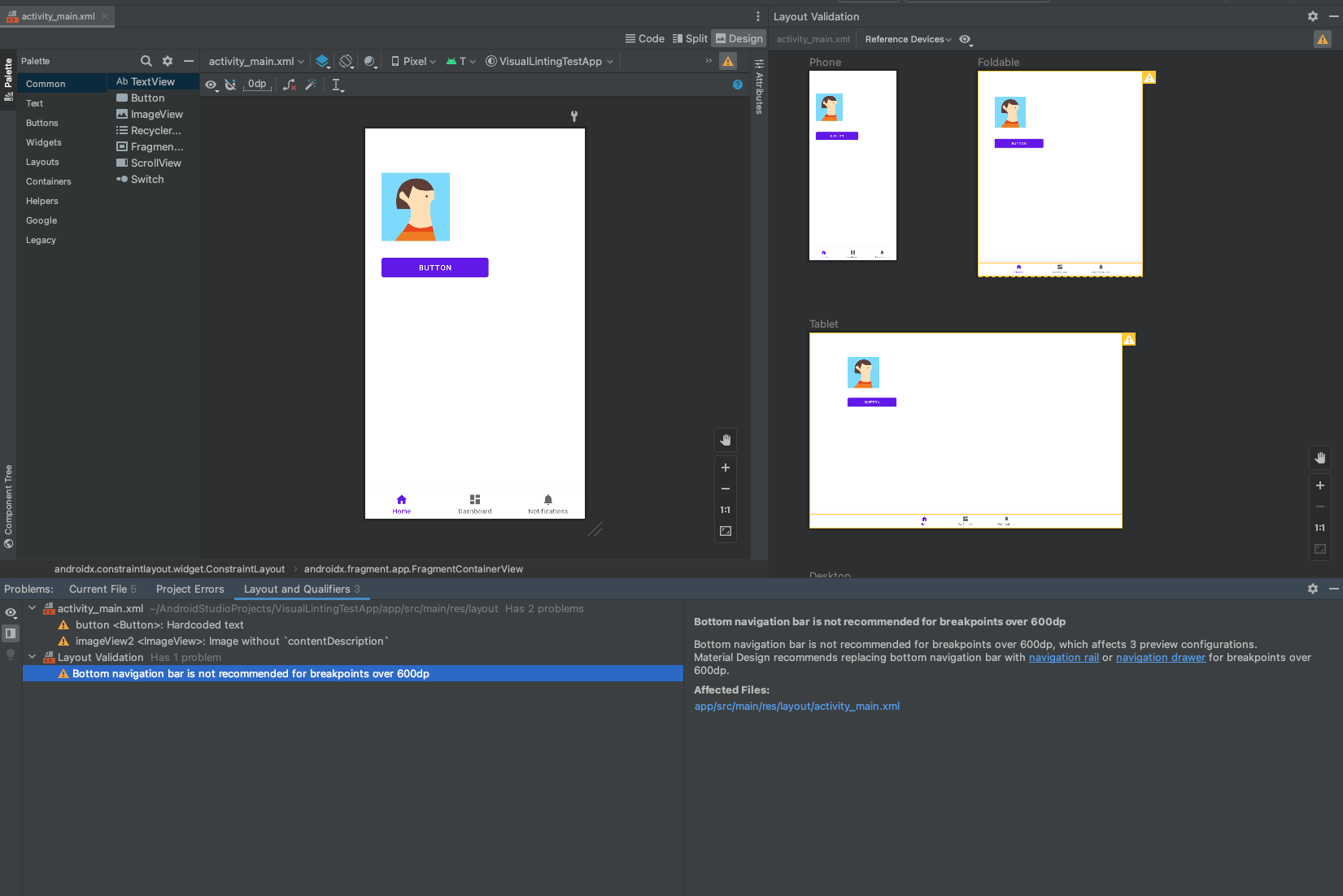
Task: Switch editor to Code view
Action: pyautogui.click(x=645, y=37)
